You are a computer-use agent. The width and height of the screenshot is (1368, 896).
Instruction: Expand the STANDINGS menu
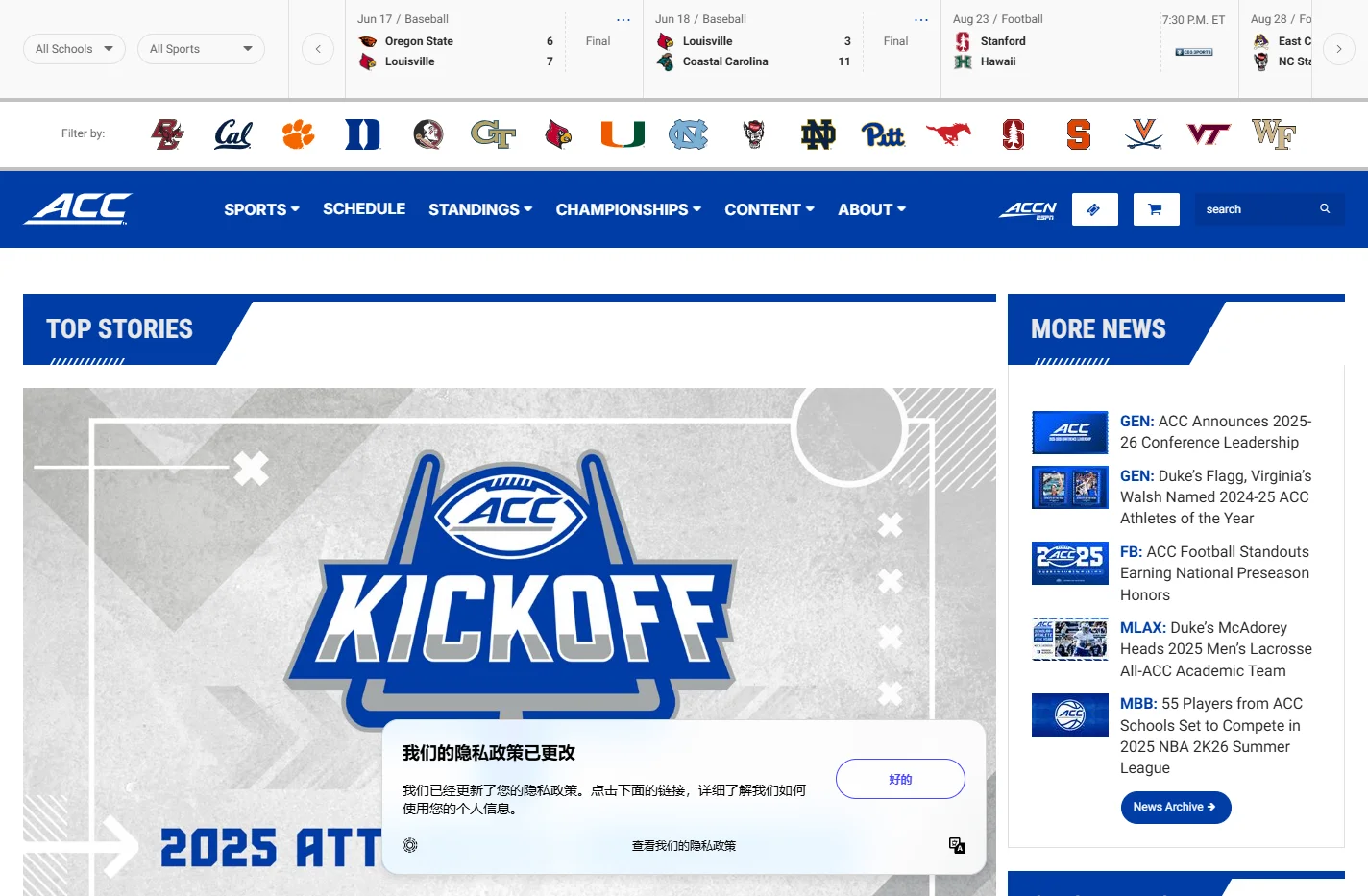[480, 209]
